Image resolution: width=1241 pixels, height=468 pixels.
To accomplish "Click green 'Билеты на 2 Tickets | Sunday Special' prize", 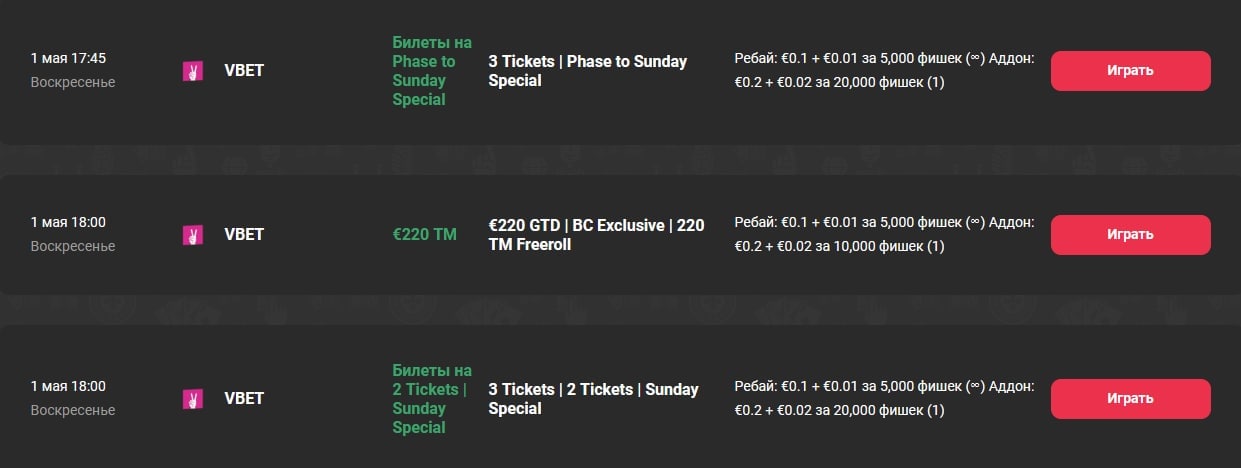I will pyautogui.click(x=431, y=399).
